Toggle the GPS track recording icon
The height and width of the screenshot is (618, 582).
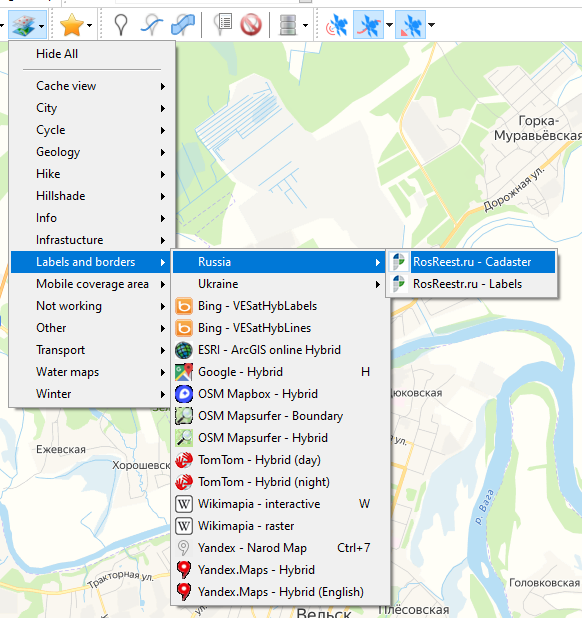coord(368,25)
